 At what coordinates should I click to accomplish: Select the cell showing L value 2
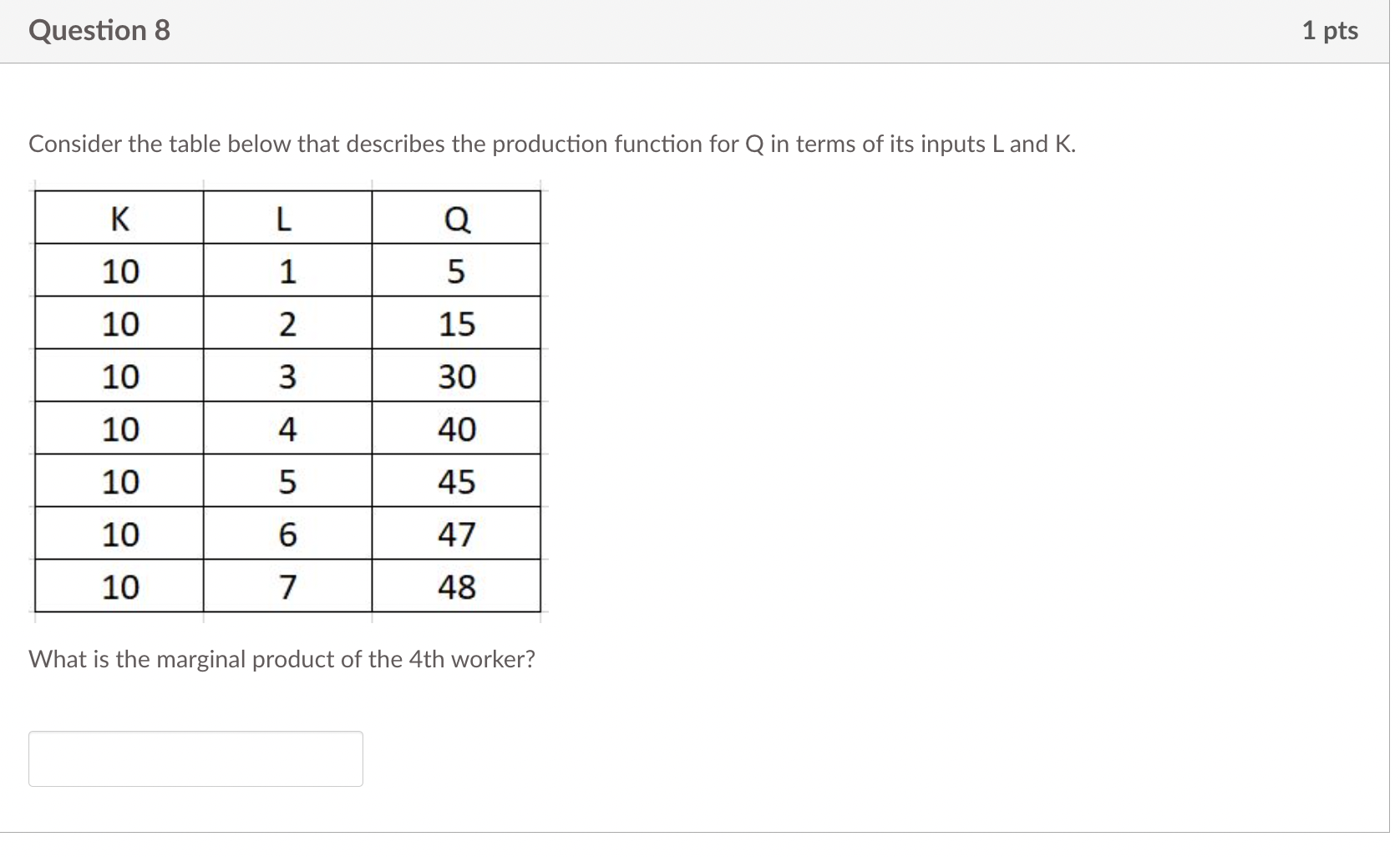(x=287, y=324)
